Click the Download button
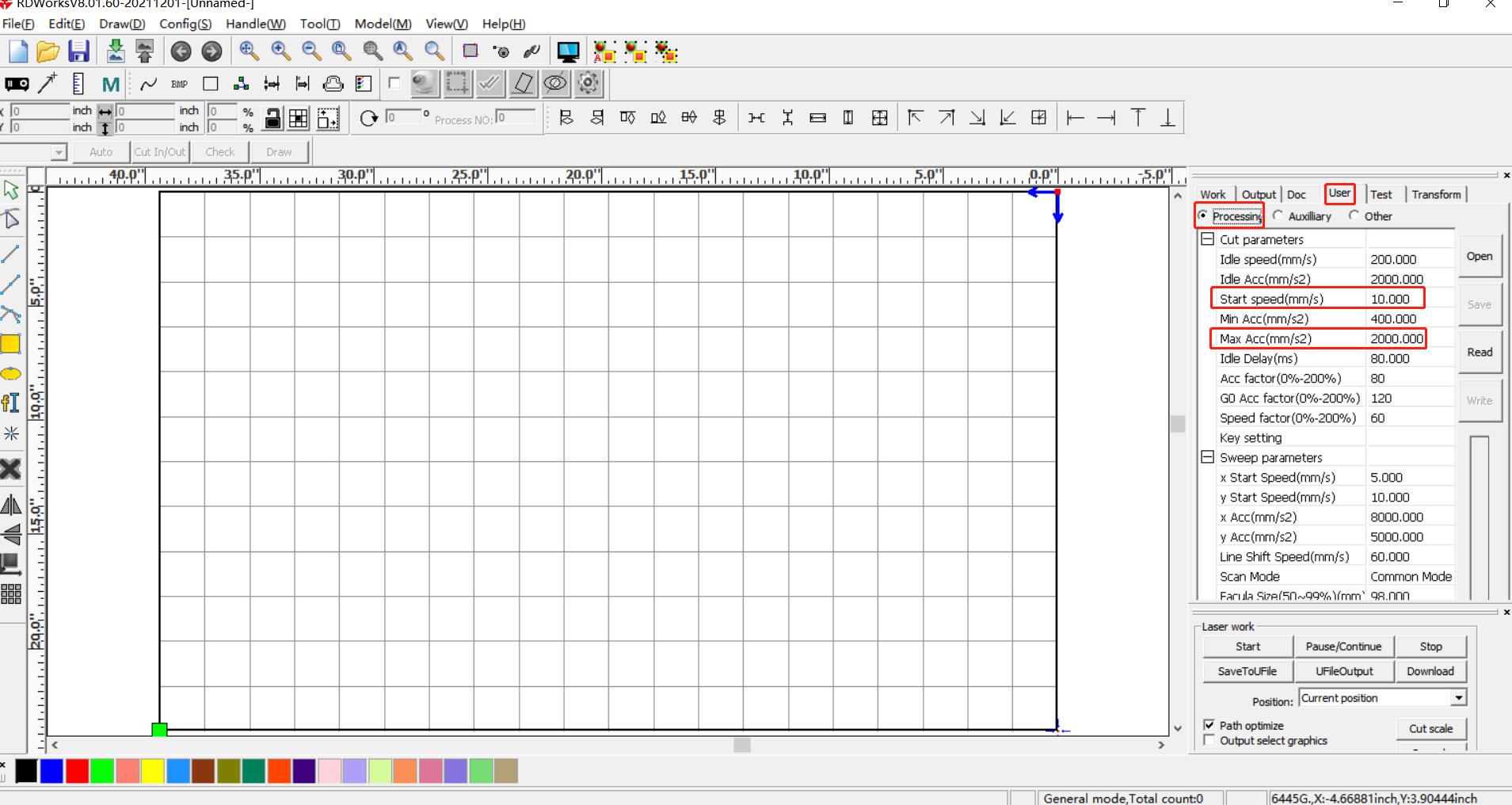This screenshot has width=1512, height=805. 1430,671
